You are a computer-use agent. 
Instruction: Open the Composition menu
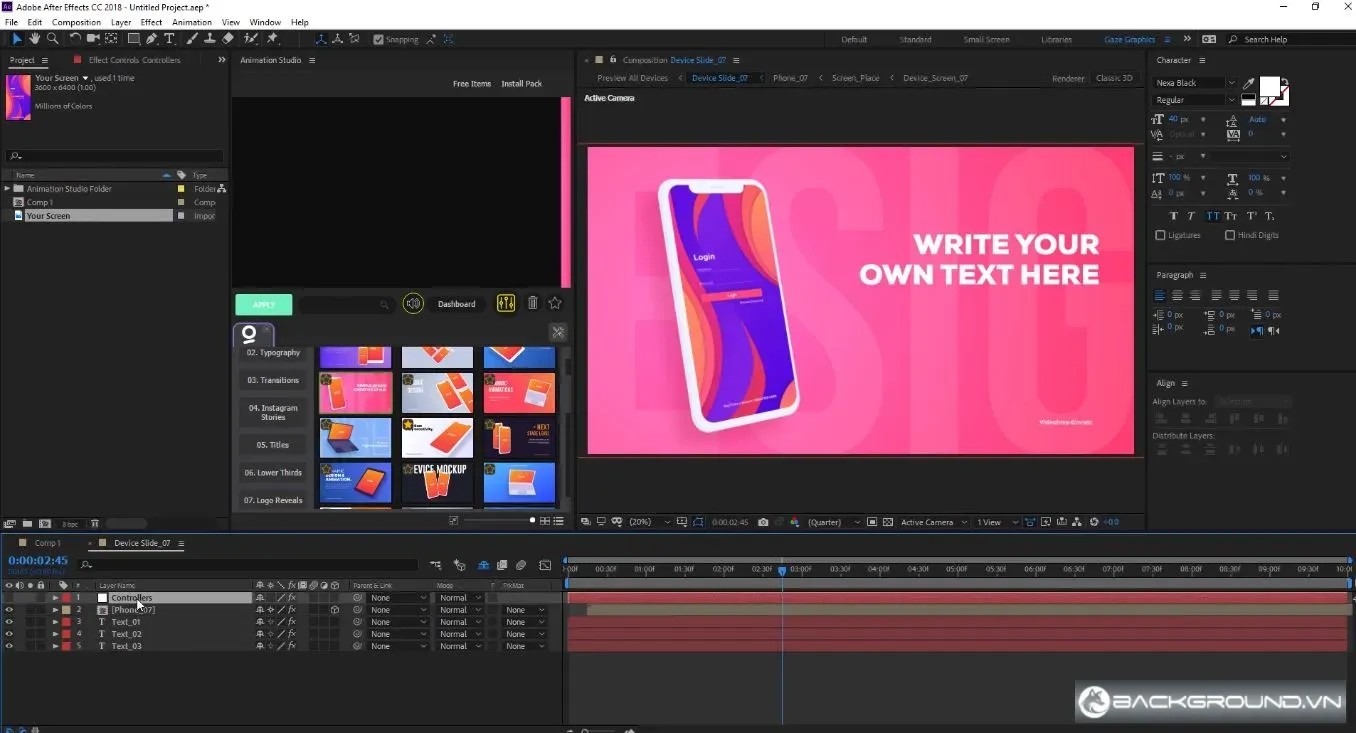[76, 22]
